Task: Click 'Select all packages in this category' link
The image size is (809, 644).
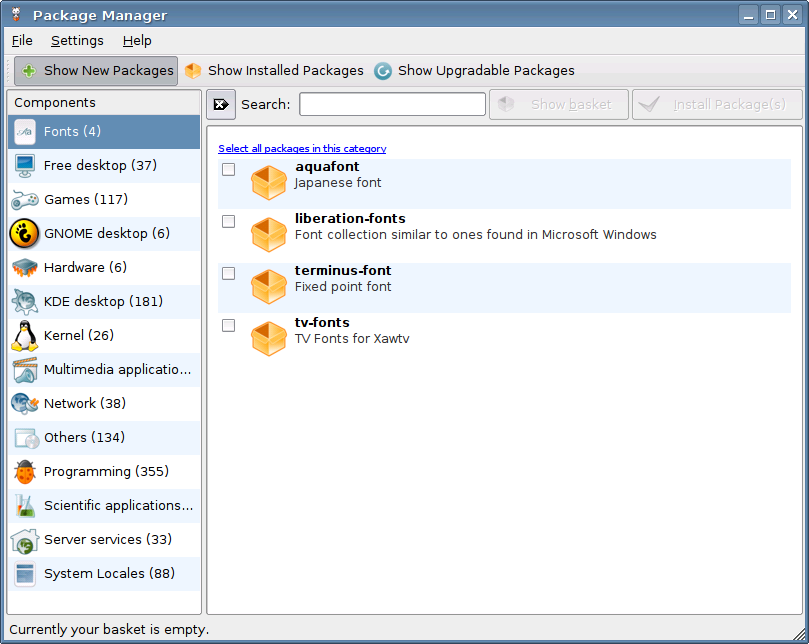Action: click(302, 148)
